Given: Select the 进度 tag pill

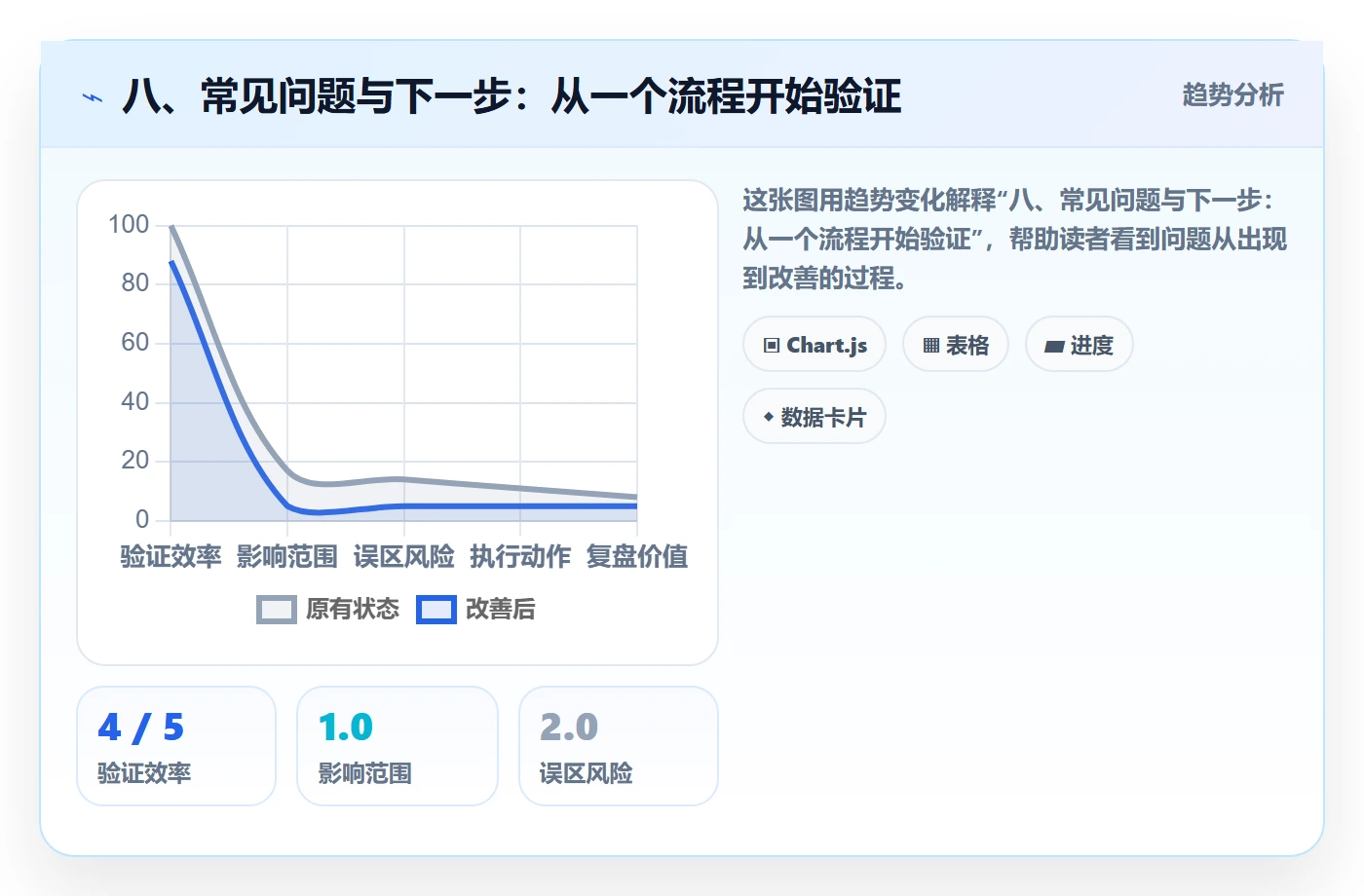Looking at the screenshot, I should 1080,344.
